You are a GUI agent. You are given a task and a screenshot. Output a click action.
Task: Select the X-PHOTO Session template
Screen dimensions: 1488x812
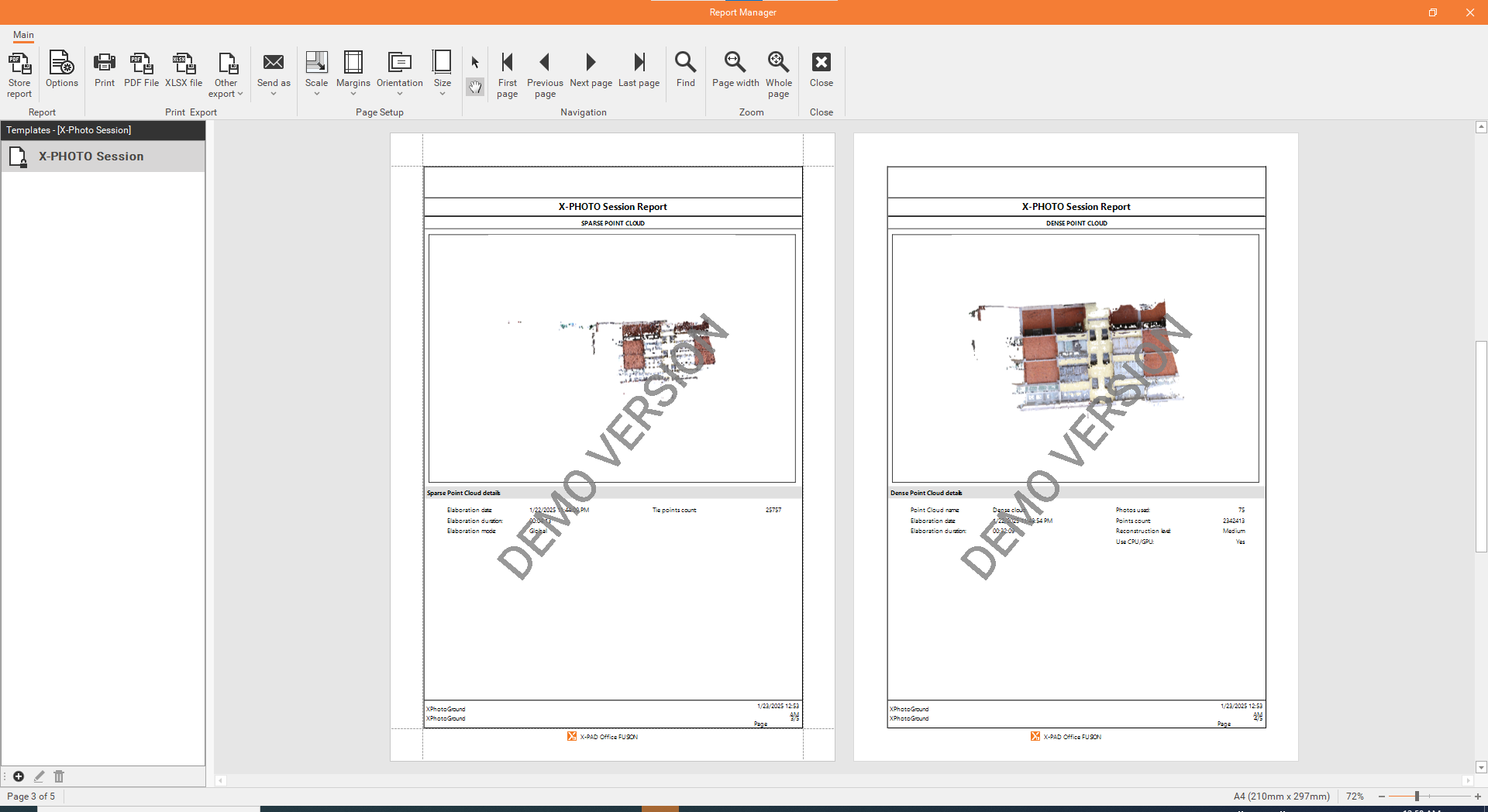coord(91,157)
